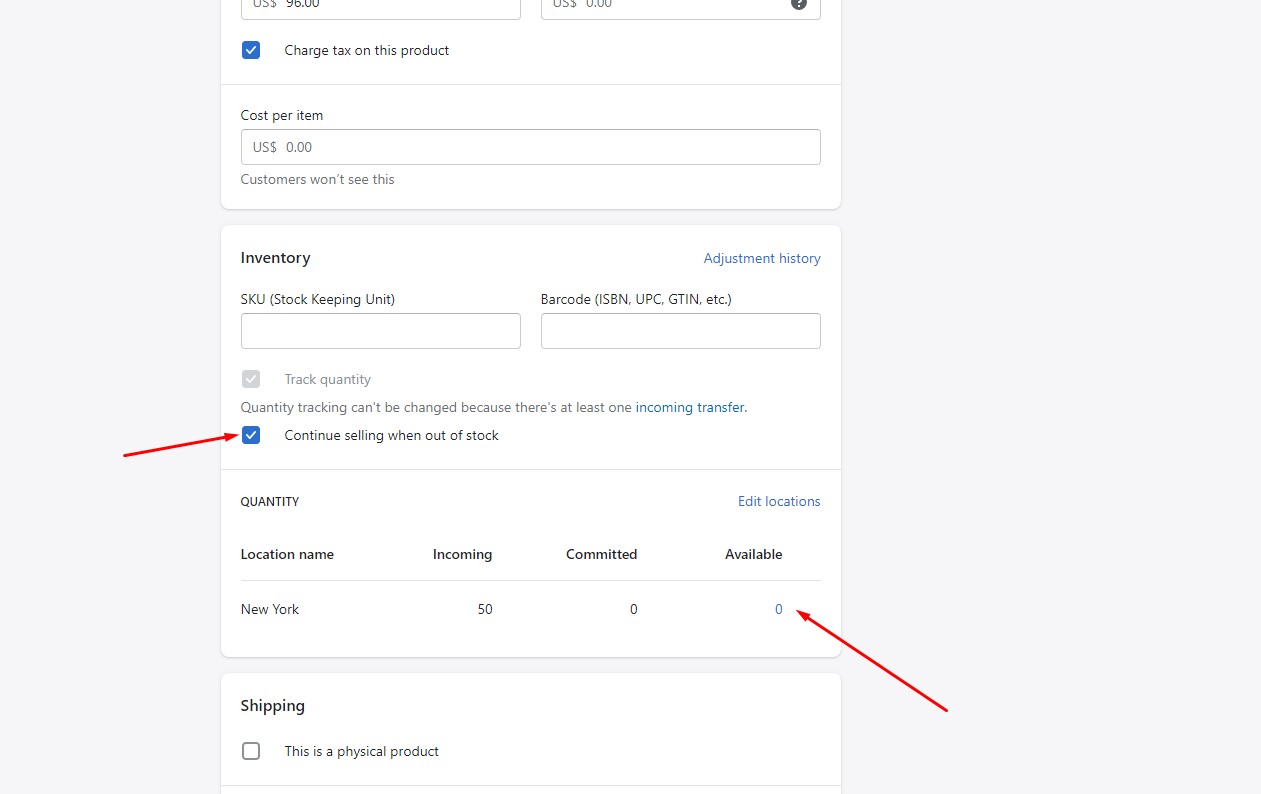Open Adjustment history link

point(762,258)
